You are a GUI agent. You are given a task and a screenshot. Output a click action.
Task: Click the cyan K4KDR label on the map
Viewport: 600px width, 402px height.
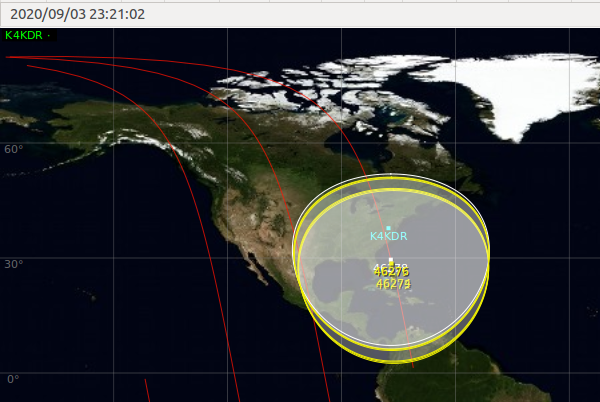pos(388,236)
